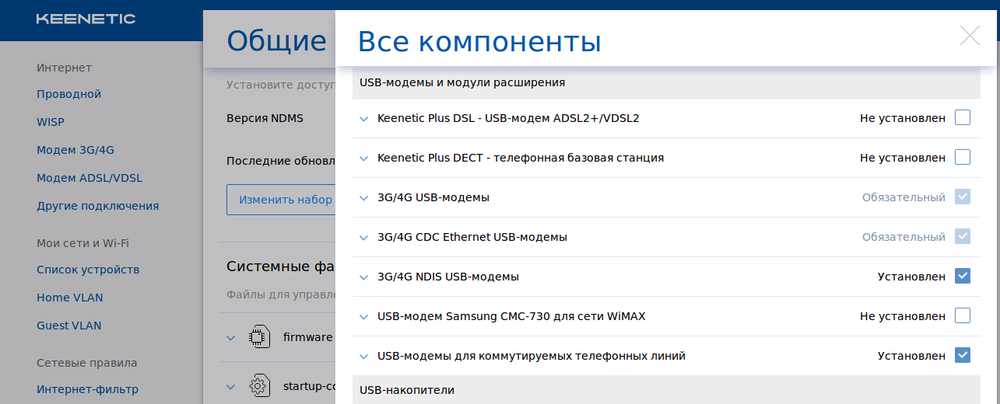The image size is (1000, 404).
Task: Click the 3G/4G CDC Ethernet mandatory checkbox
Action: click(x=962, y=237)
